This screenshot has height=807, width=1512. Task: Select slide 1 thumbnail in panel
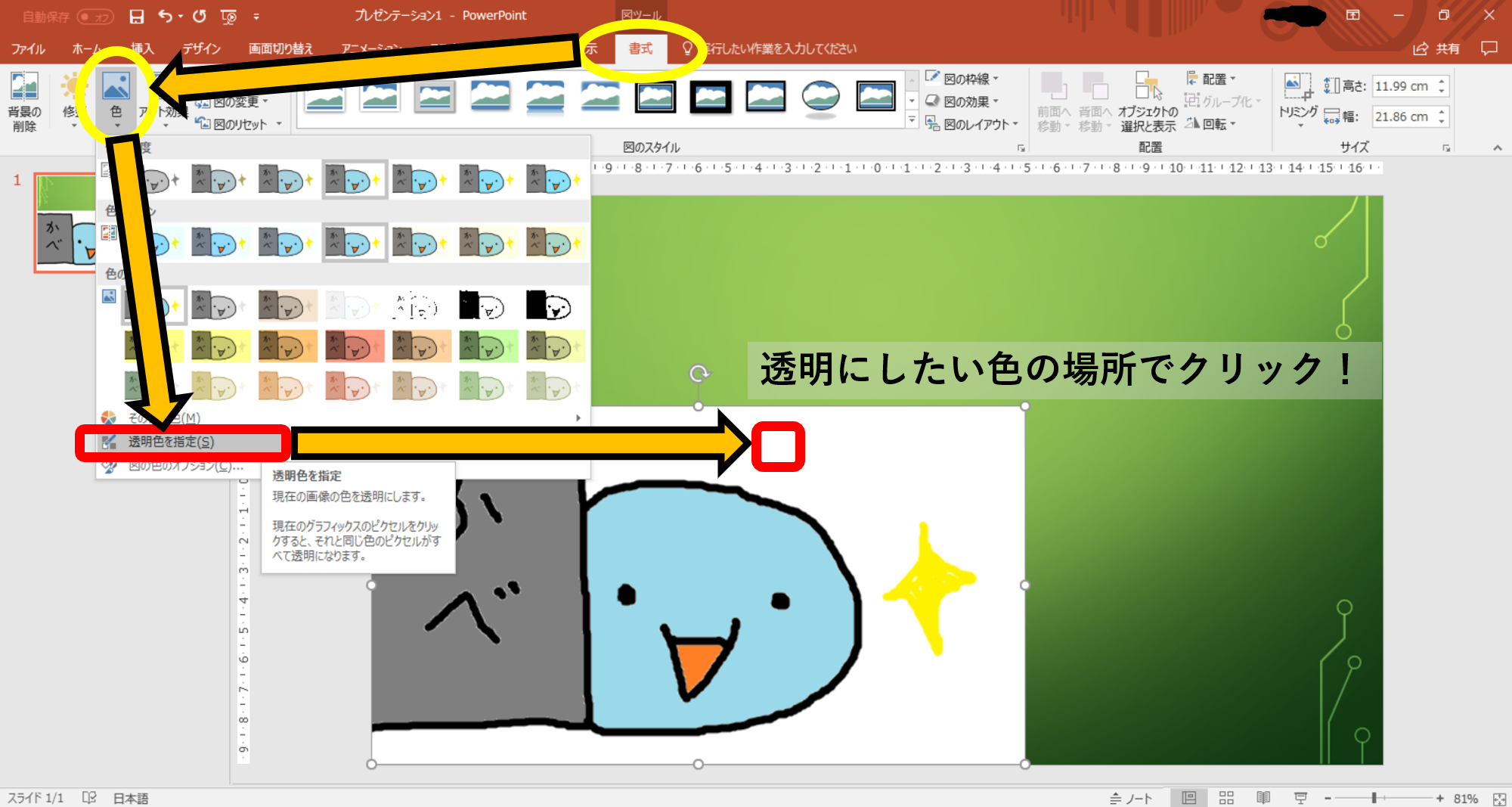pos(65,222)
